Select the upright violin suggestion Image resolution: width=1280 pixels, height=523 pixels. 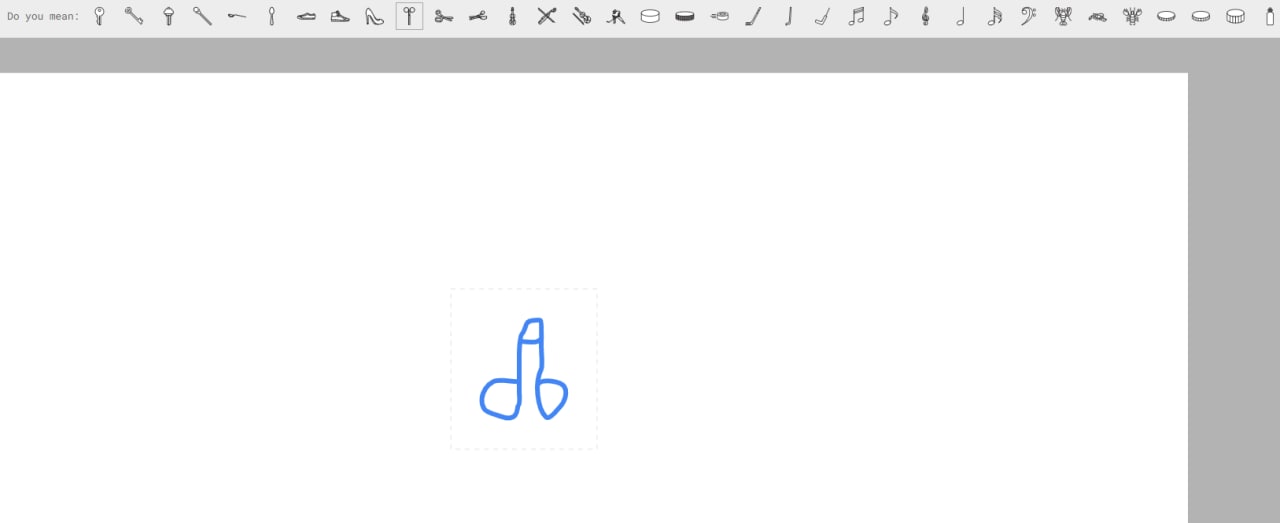pyautogui.click(x=512, y=16)
